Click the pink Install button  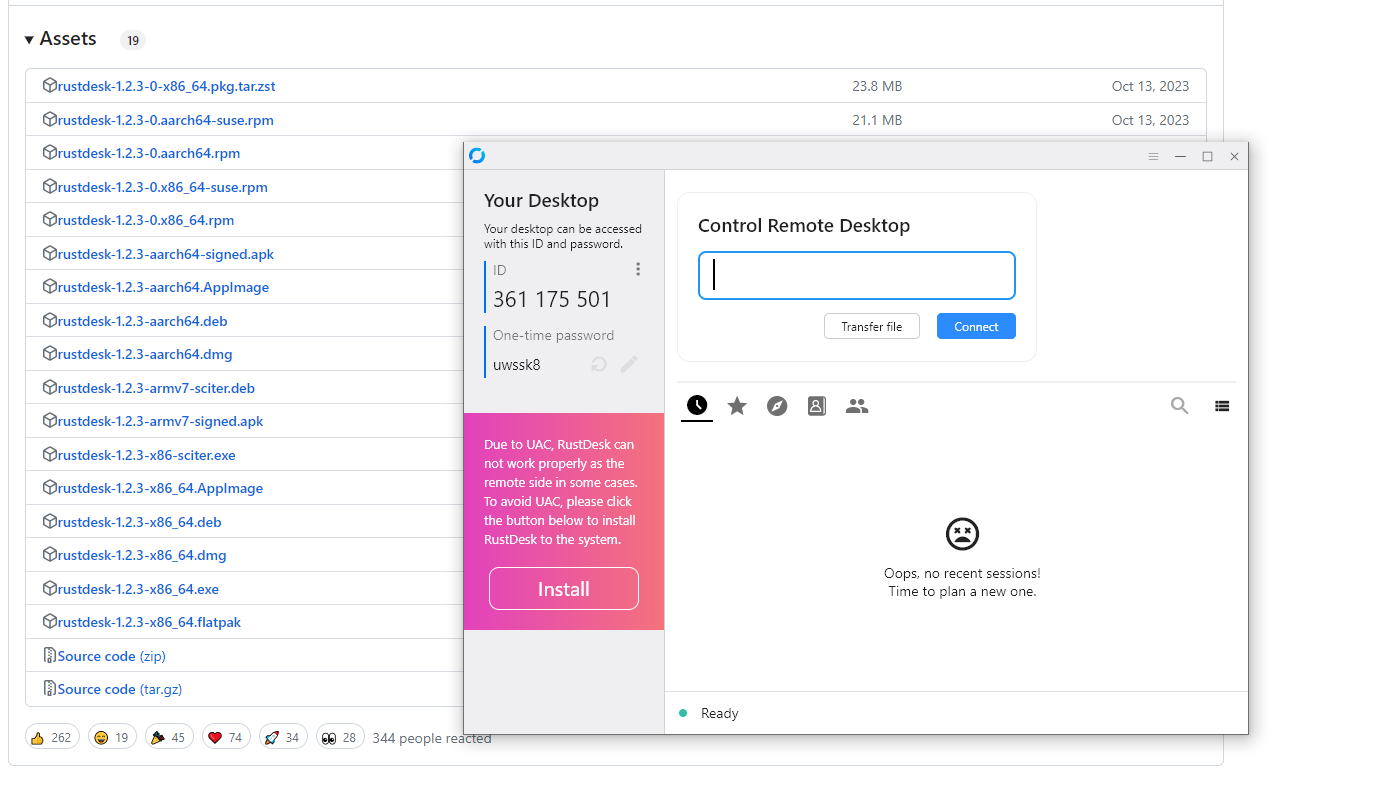pos(563,589)
